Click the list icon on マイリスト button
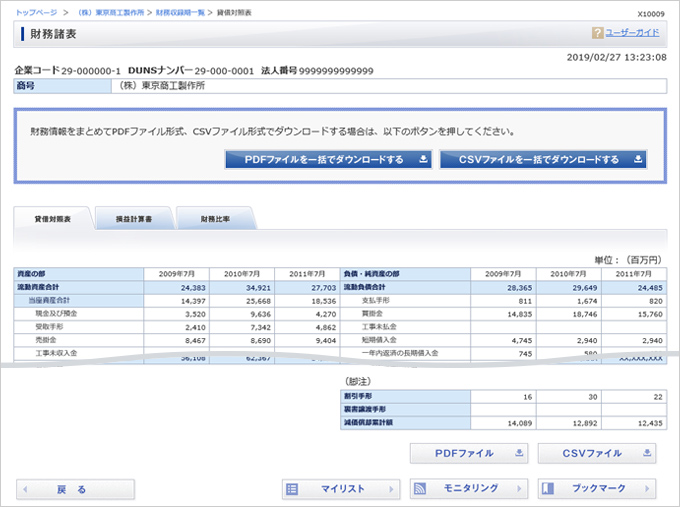Image resolution: width=680 pixels, height=507 pixels. pos(292,489)
